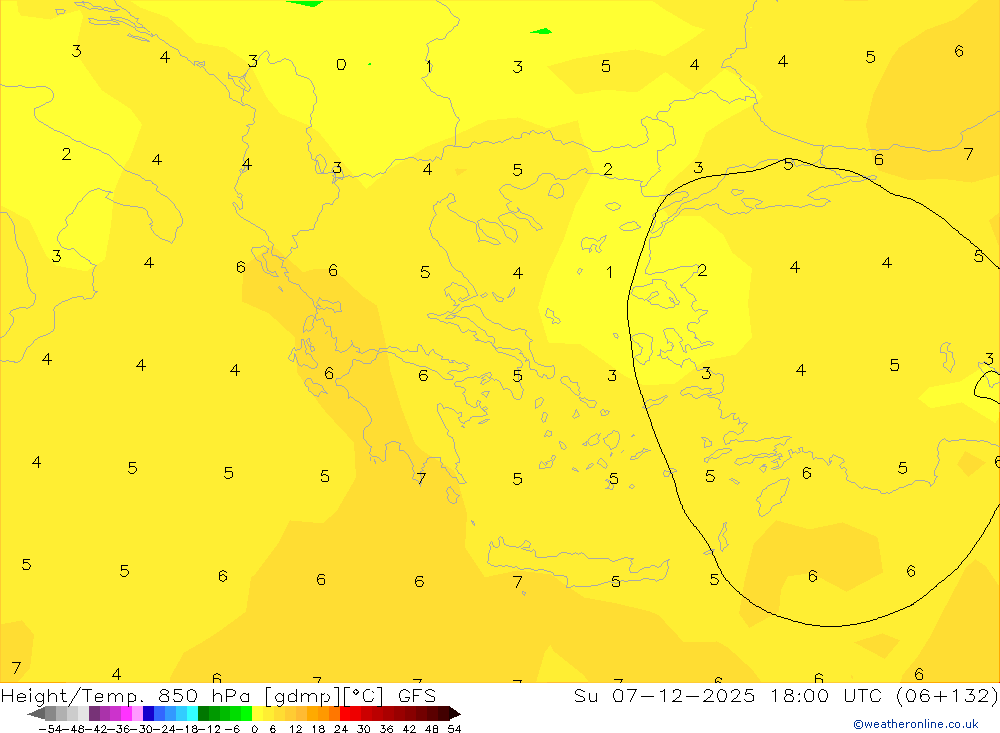
Task: Click the "54" label at the scale's right end
Action: pos(454,729)
